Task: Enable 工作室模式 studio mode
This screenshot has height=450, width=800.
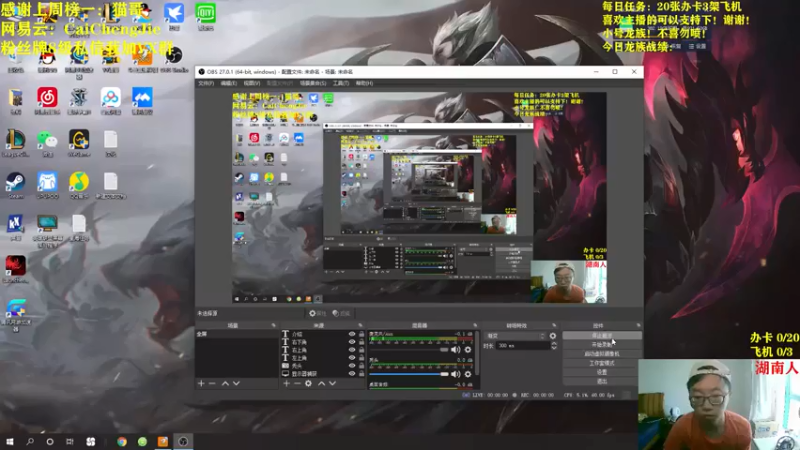Action: coord(602,363)
